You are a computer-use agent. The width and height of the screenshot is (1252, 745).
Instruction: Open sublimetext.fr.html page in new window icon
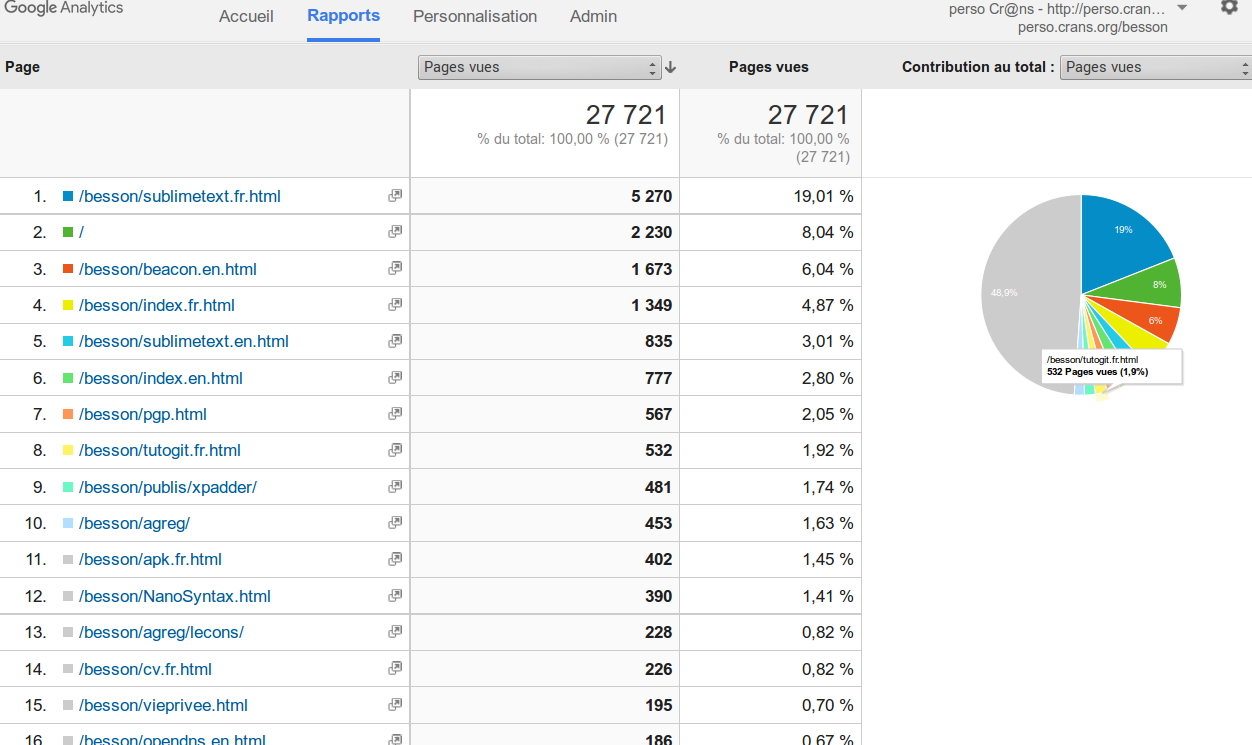point(395,196)
